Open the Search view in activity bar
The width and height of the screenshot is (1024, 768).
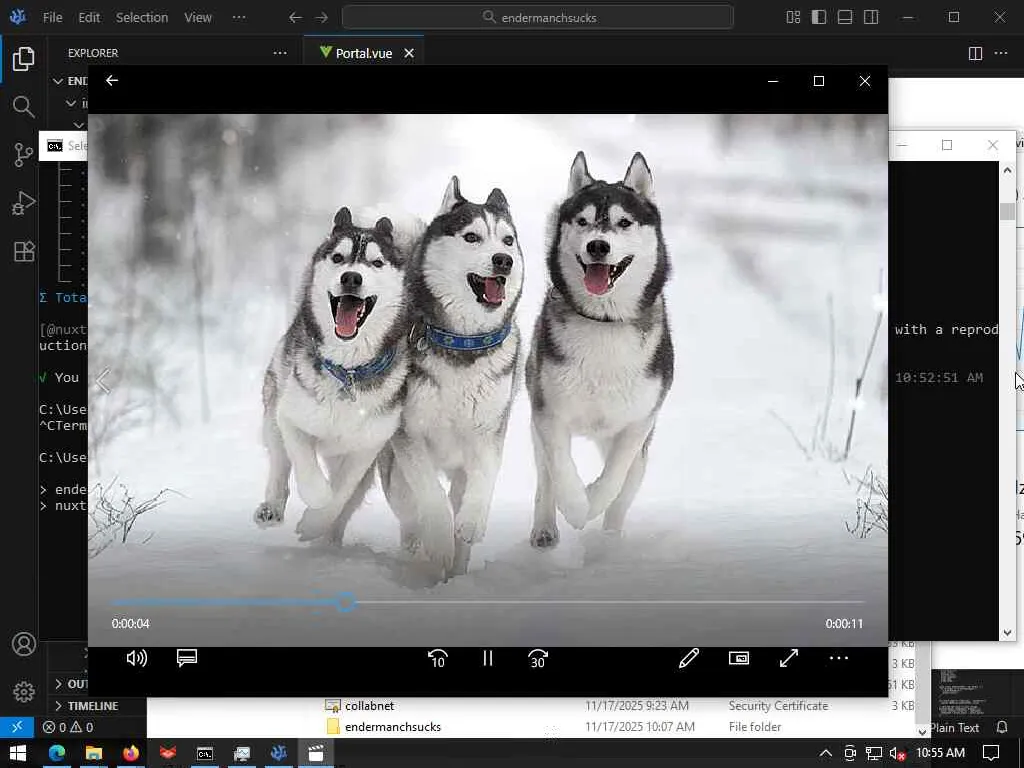23,106
